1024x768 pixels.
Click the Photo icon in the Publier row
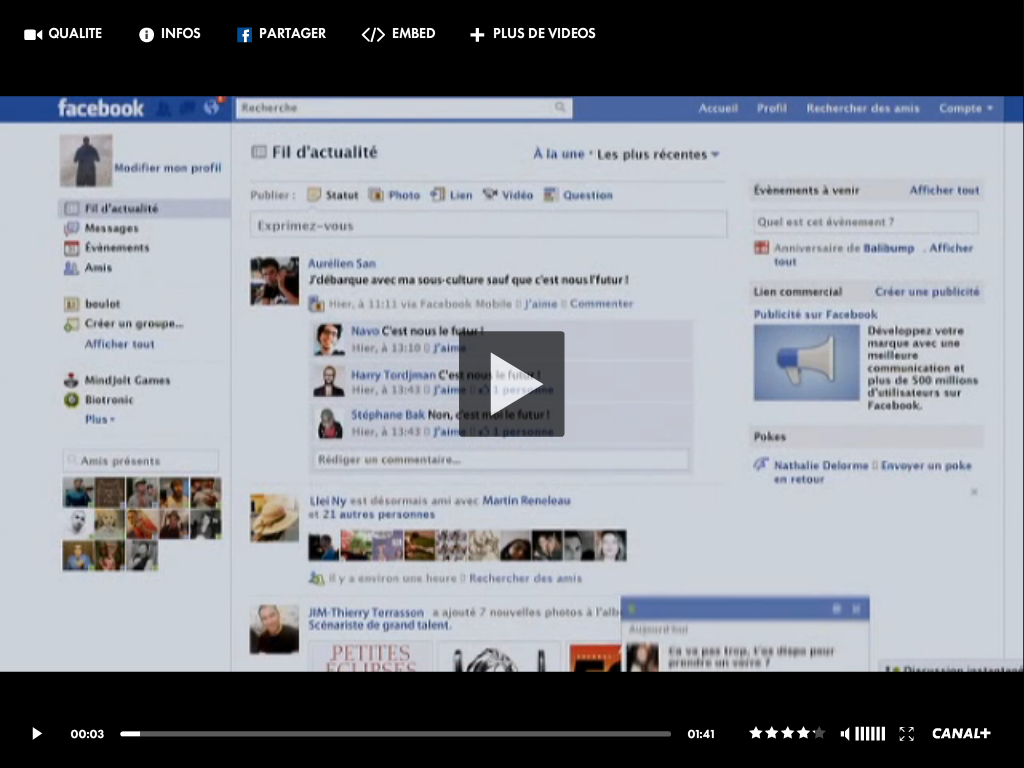click(376, 195)
